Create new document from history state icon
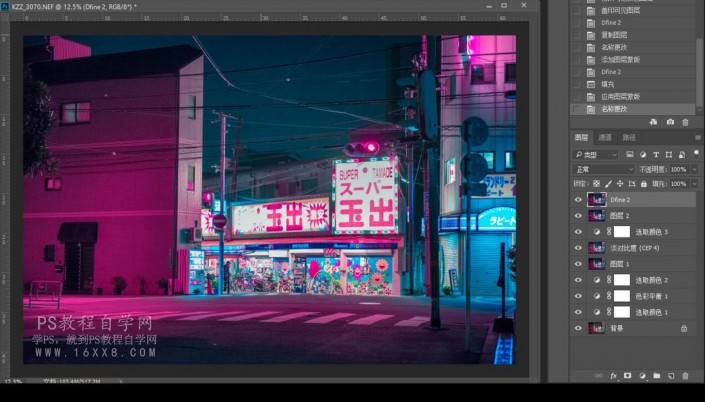The width and height of the screenshot is (705, 402). click(653, 122)
